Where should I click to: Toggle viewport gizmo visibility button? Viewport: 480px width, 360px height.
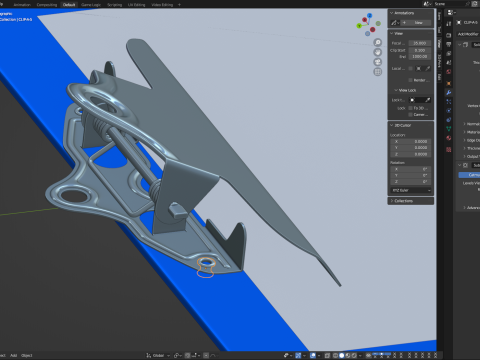[298, 355]
